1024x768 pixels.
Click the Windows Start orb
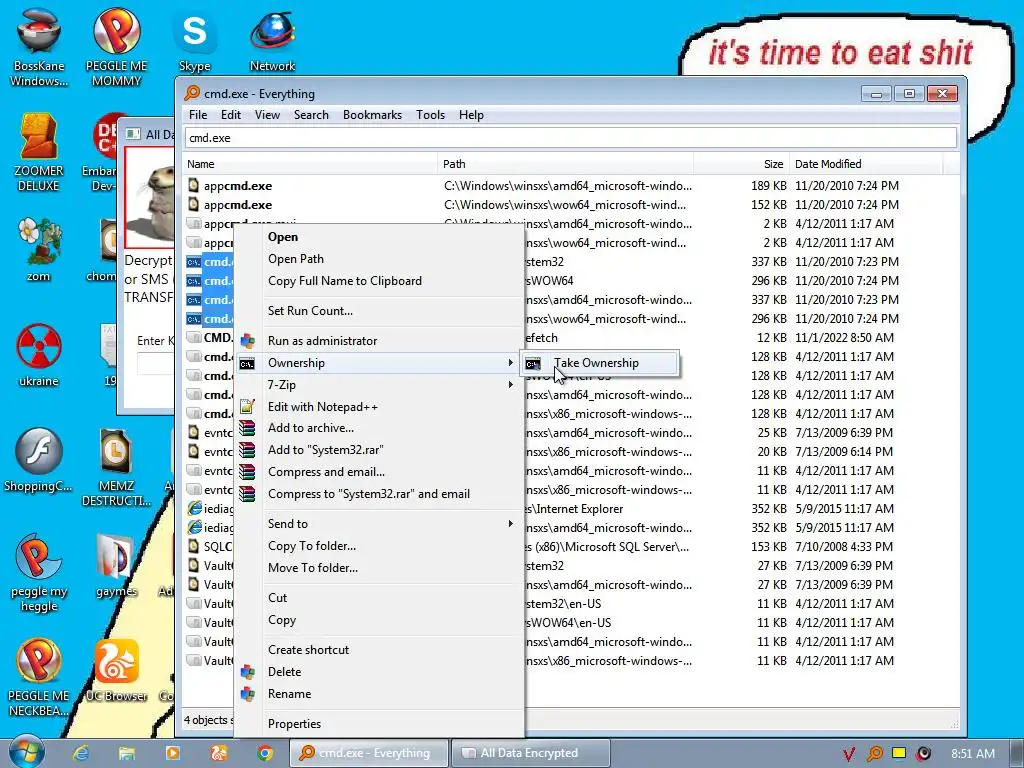click(x=27, y=753)
